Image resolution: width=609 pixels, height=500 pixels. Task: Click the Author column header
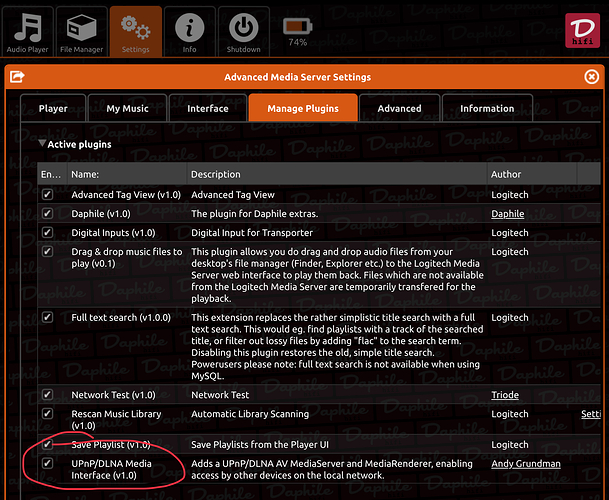point(532,174)
